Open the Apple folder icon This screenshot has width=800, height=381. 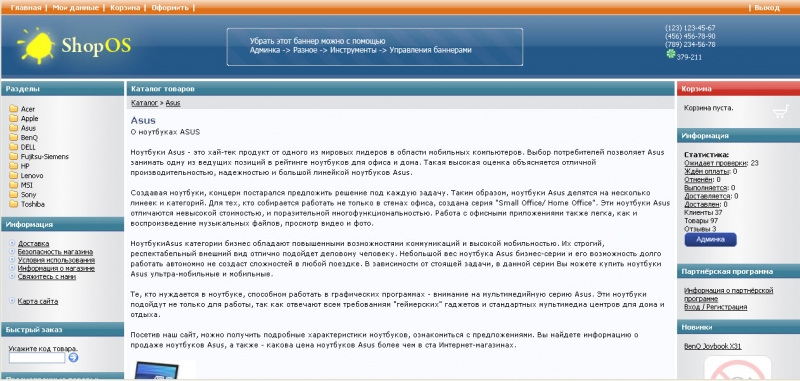click(x=13, y=118)
